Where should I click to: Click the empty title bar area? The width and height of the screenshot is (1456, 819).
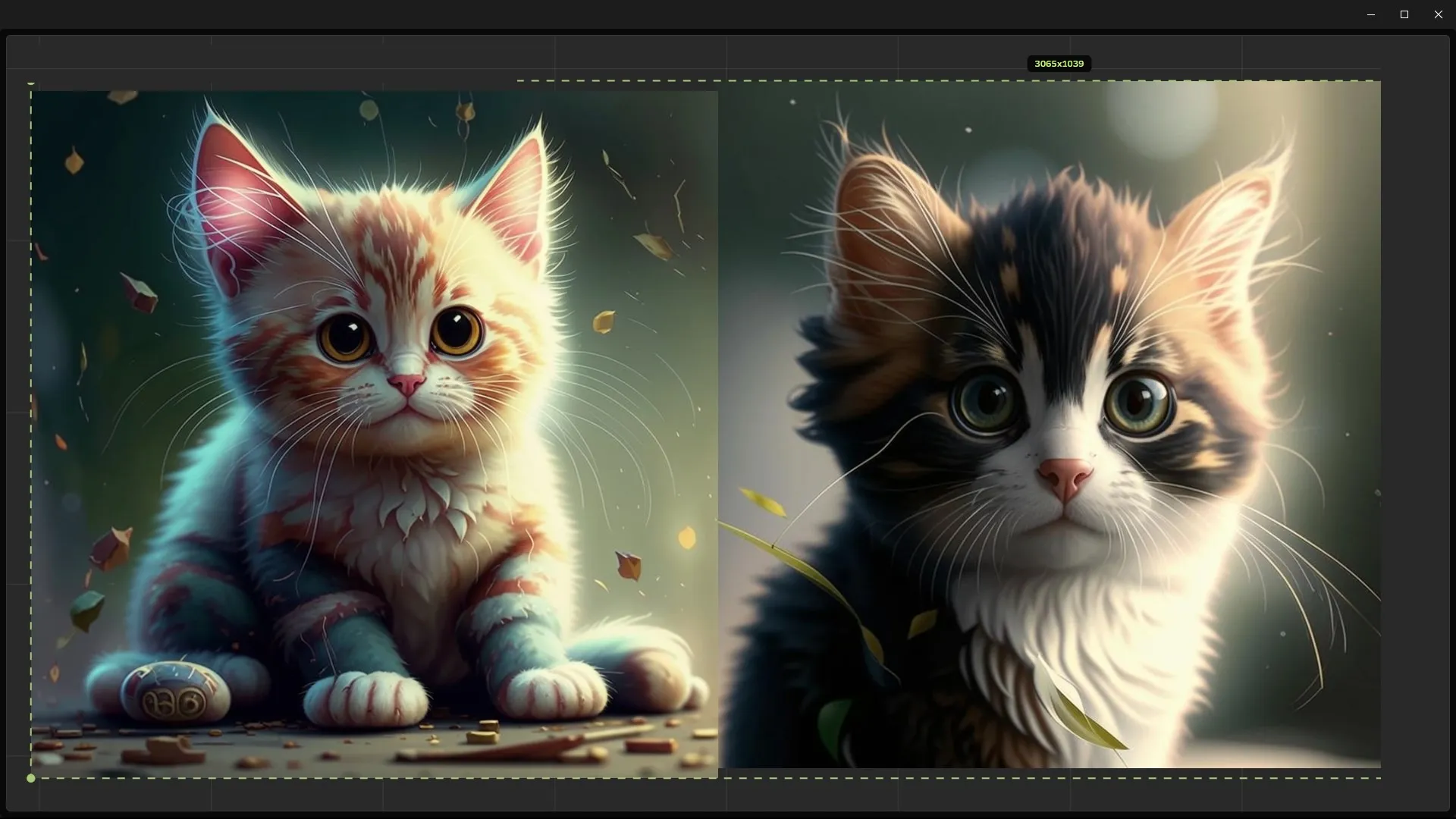click(682, 14)
